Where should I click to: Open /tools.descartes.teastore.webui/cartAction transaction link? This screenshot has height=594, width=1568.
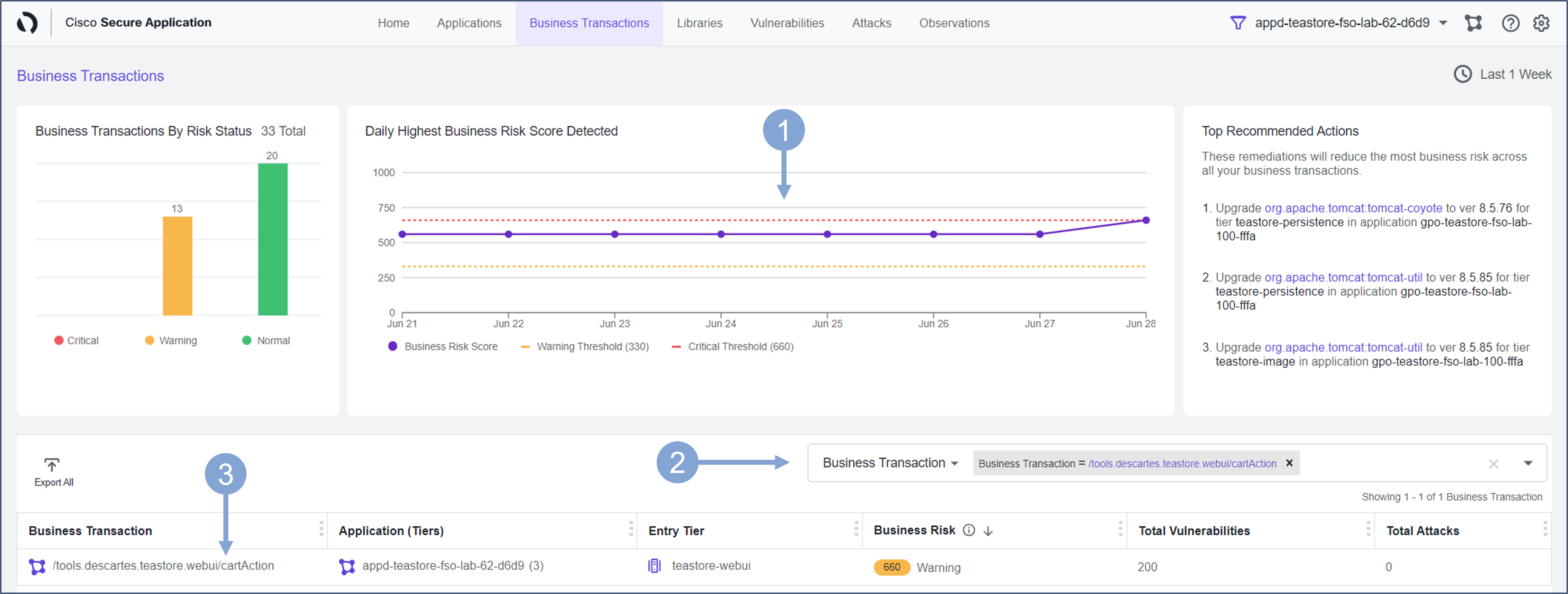pyautogui.click(x=163, y=566)
